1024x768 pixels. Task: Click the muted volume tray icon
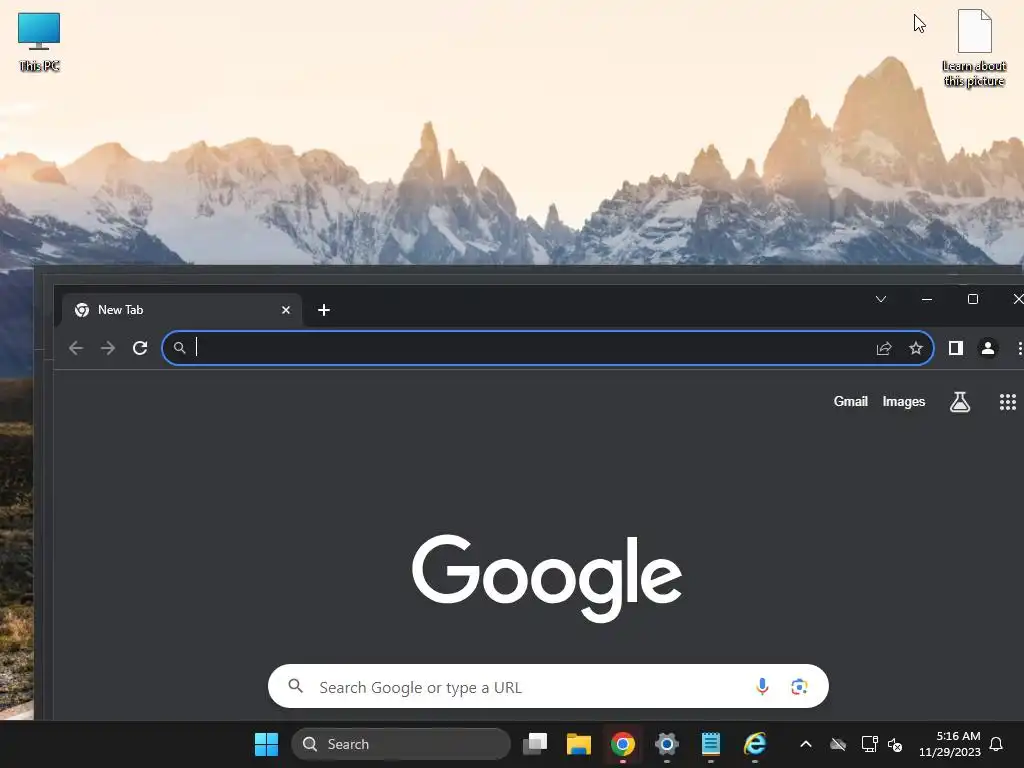tap(895, 744)
